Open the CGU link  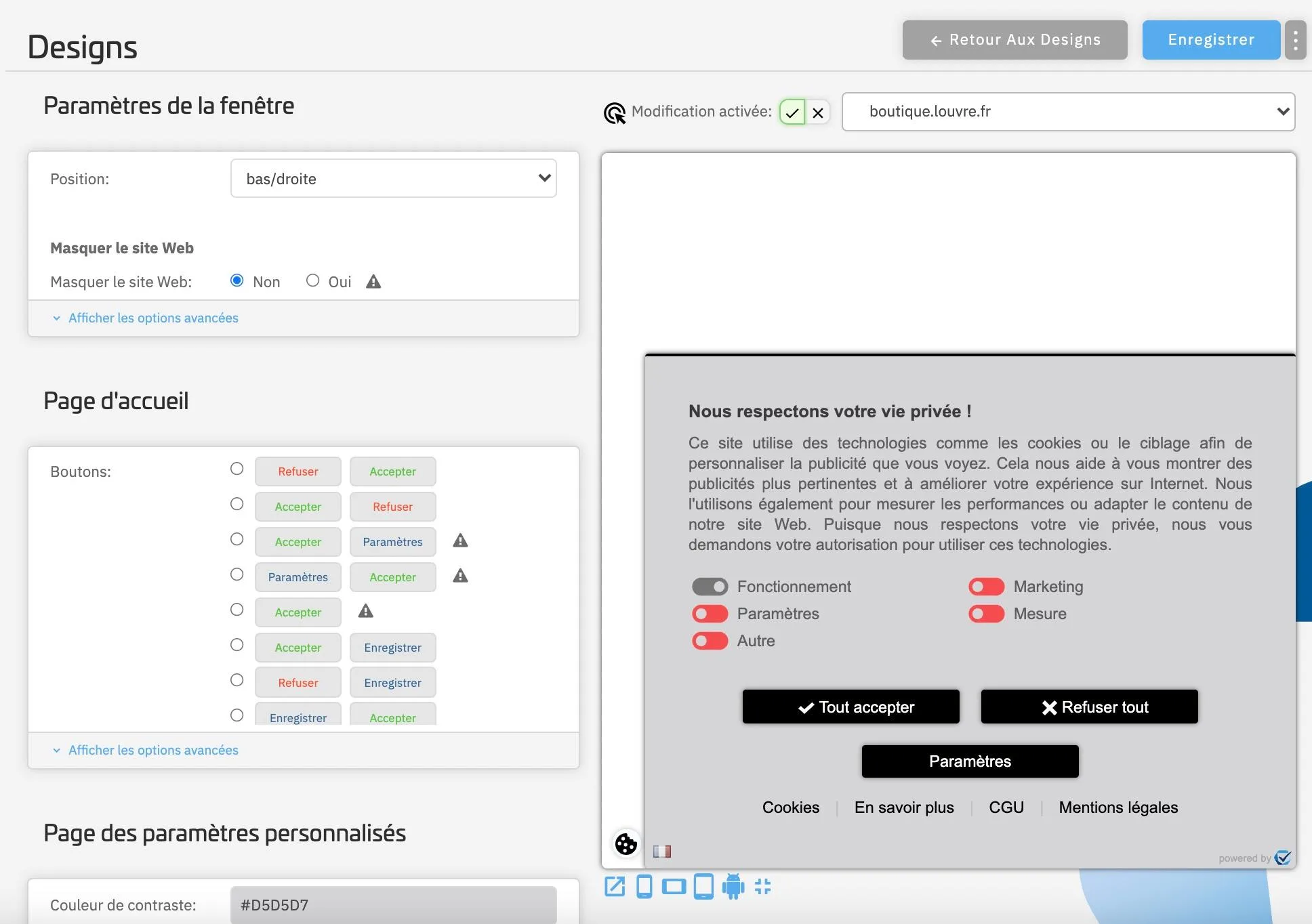(x=1006, y=807)
